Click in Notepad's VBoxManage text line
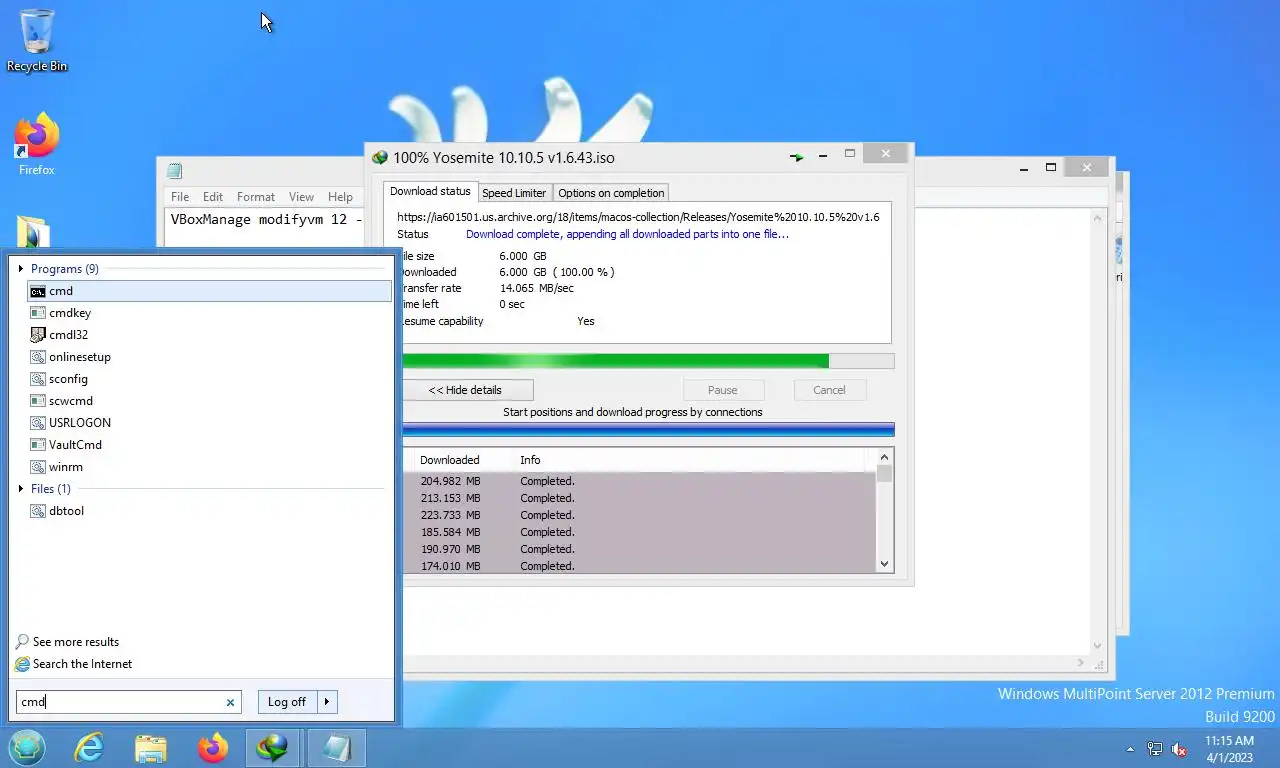The height and width of the screenshot is (768, 1280). pyautogui.click(x=266, y=220)
